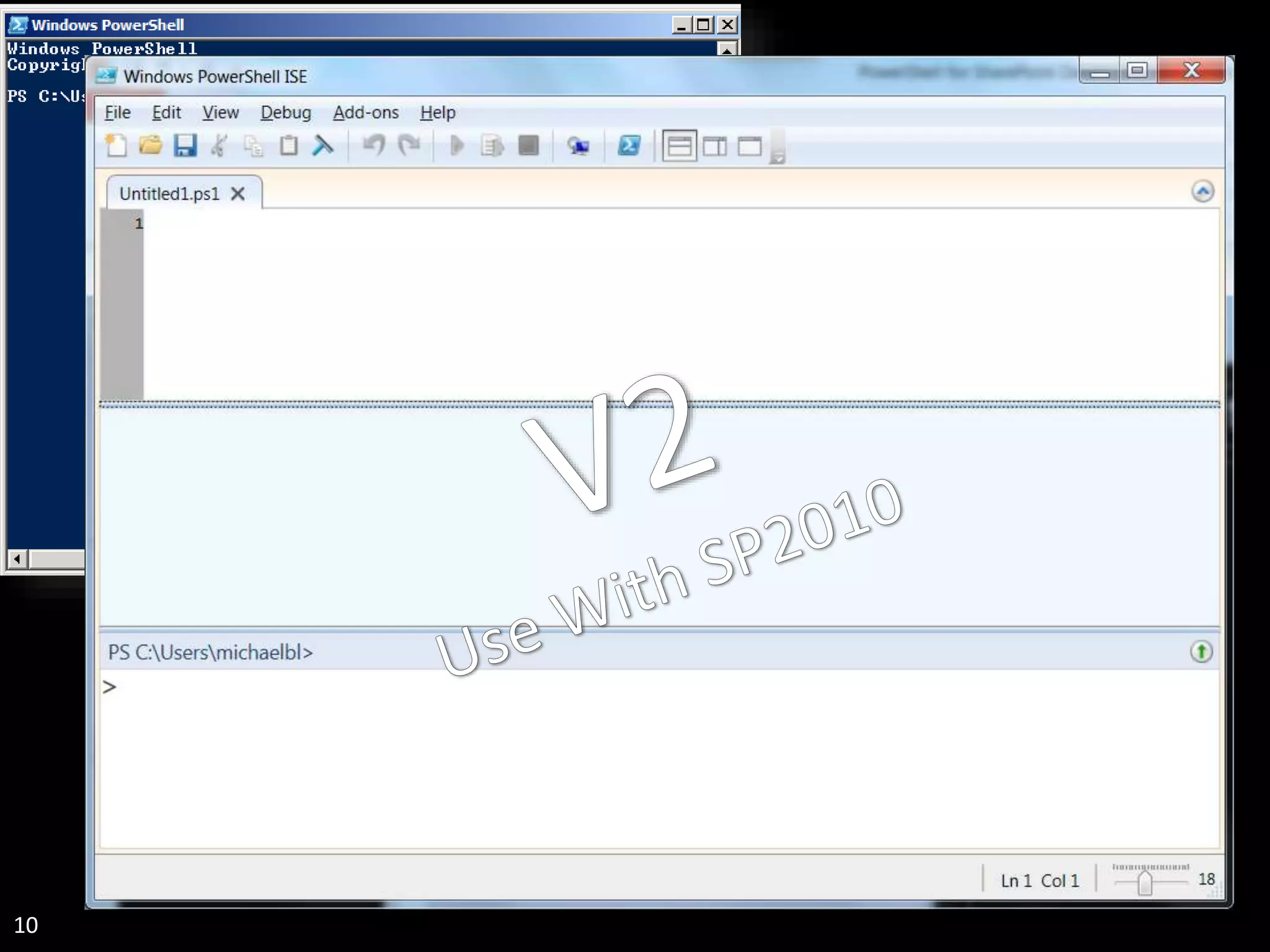Click the Open script folder icon
The height and width of the screenshot is (952, 1270).
(150, 146)
